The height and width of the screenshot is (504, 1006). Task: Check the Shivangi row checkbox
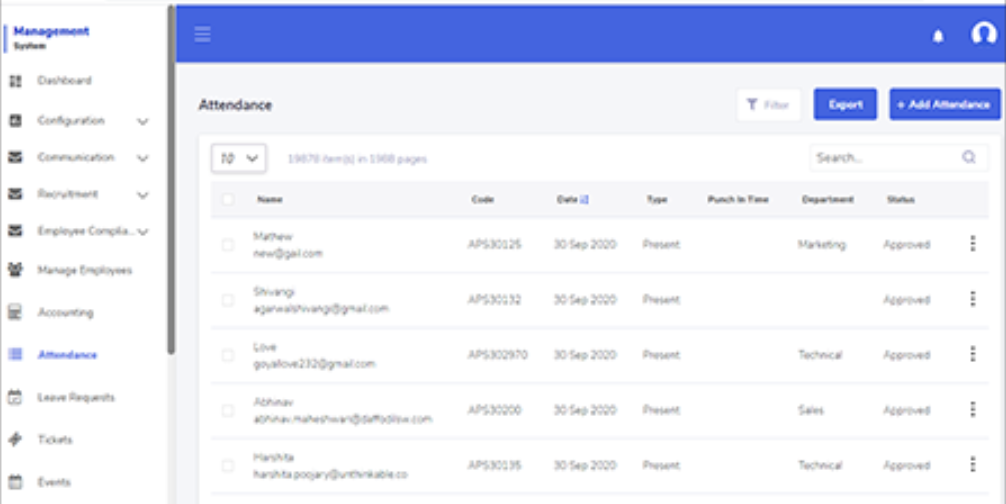coord(228,300)
